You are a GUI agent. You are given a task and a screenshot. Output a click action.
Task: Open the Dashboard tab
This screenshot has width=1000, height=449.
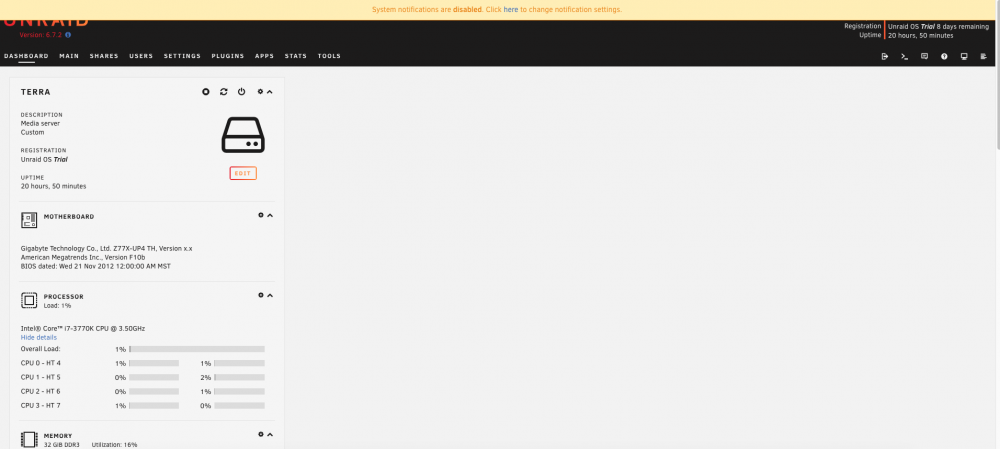coord(26,56)
